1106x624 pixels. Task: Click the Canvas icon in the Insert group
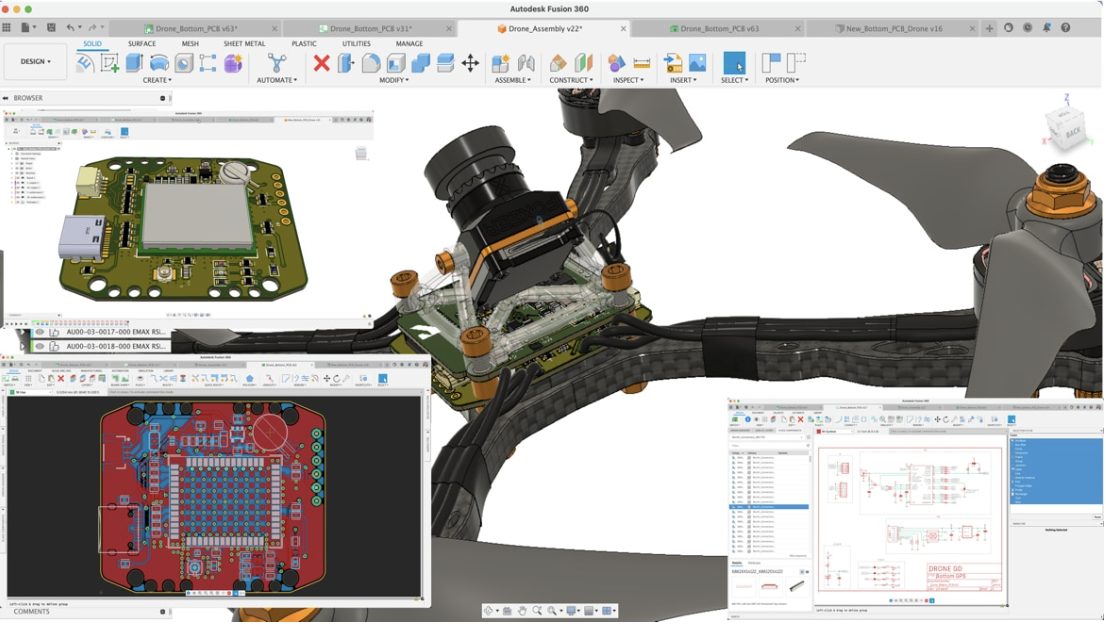coord(697,61)
